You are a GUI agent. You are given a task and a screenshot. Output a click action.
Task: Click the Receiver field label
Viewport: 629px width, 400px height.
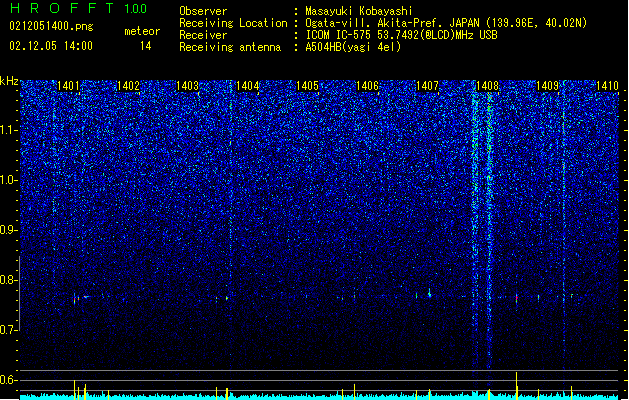click(x=203, y=35)
